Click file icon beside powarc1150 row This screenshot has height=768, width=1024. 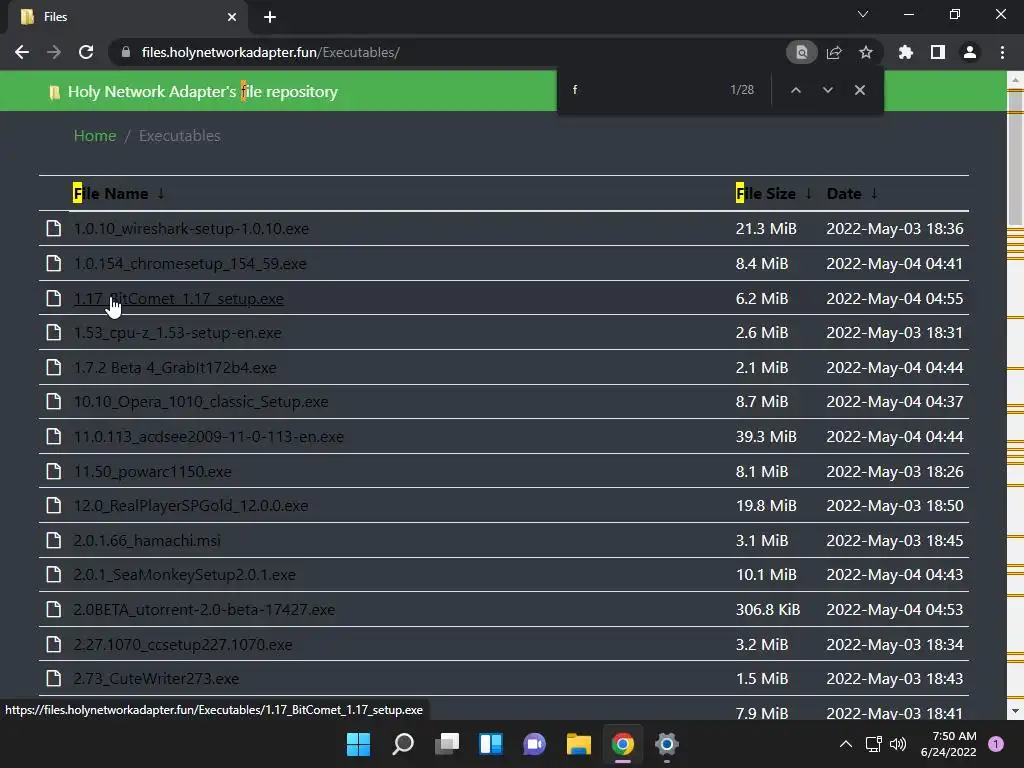pyautogui.click(x=54, y=471)
